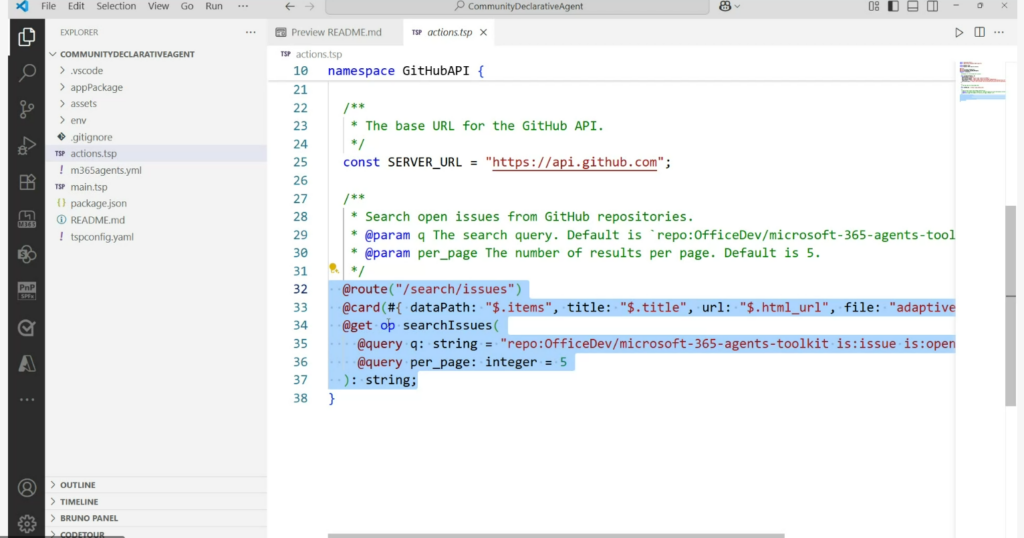
Task: Split the editor to the right
Action: 980,32
